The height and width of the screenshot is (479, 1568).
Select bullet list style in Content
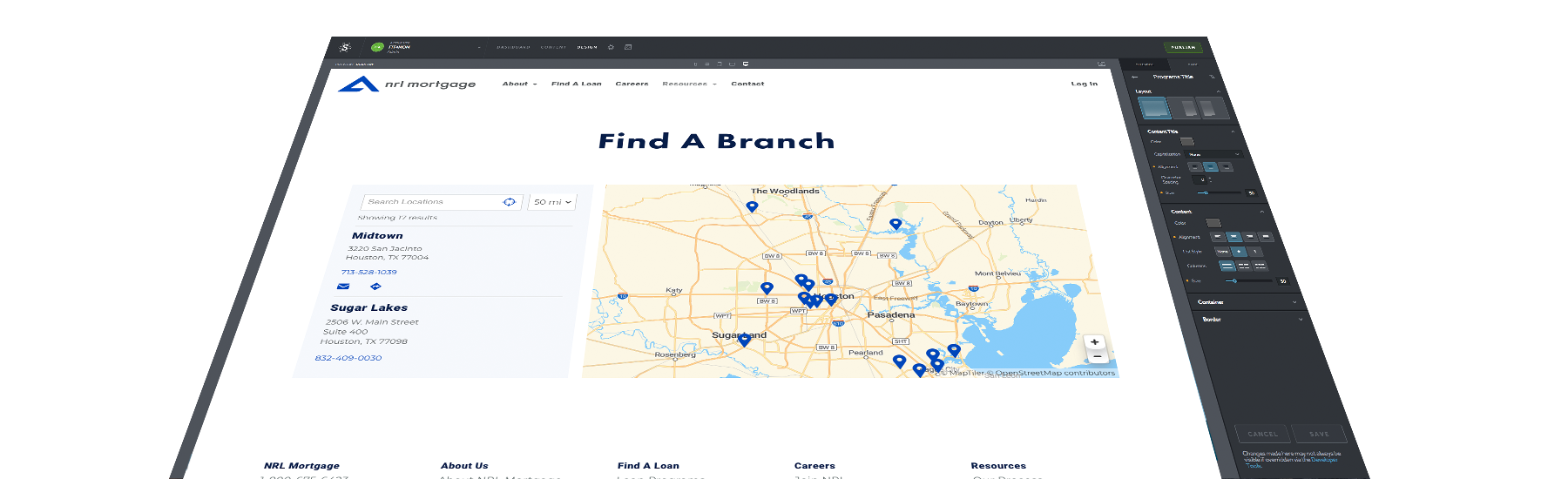(x=1239, y=252)
